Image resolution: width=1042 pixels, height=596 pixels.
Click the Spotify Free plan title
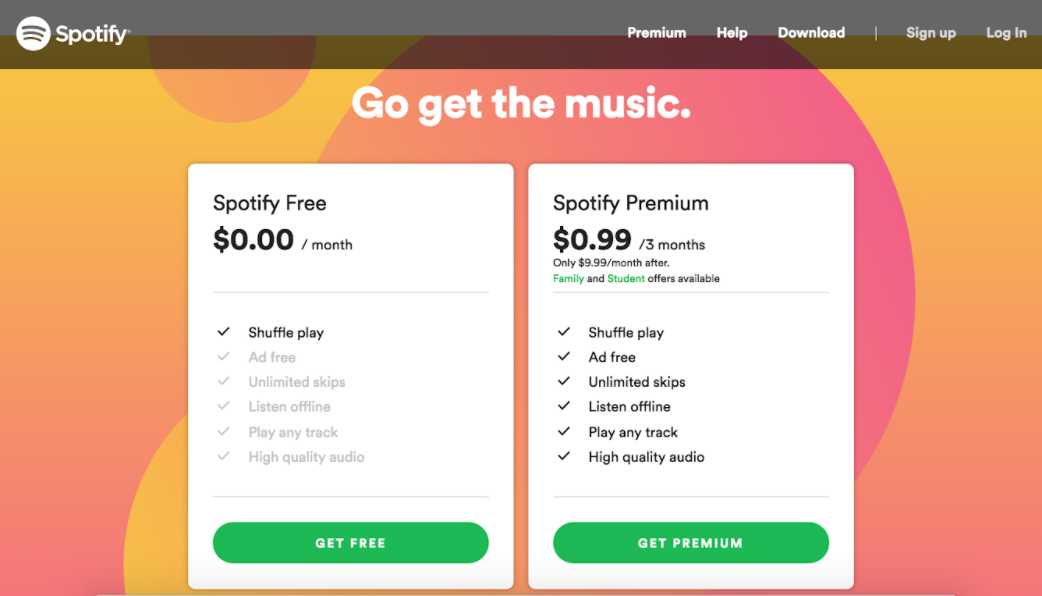269,203
